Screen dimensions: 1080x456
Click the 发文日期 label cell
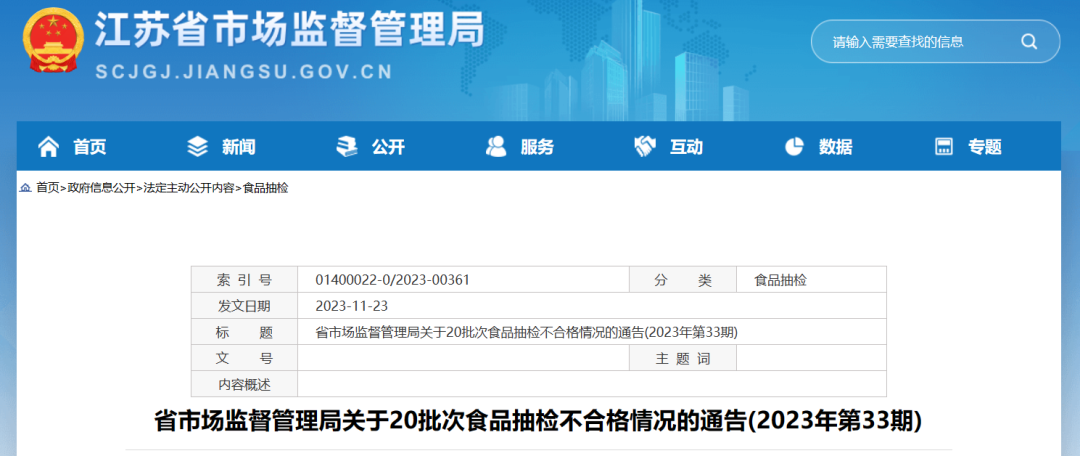(245, 306)
